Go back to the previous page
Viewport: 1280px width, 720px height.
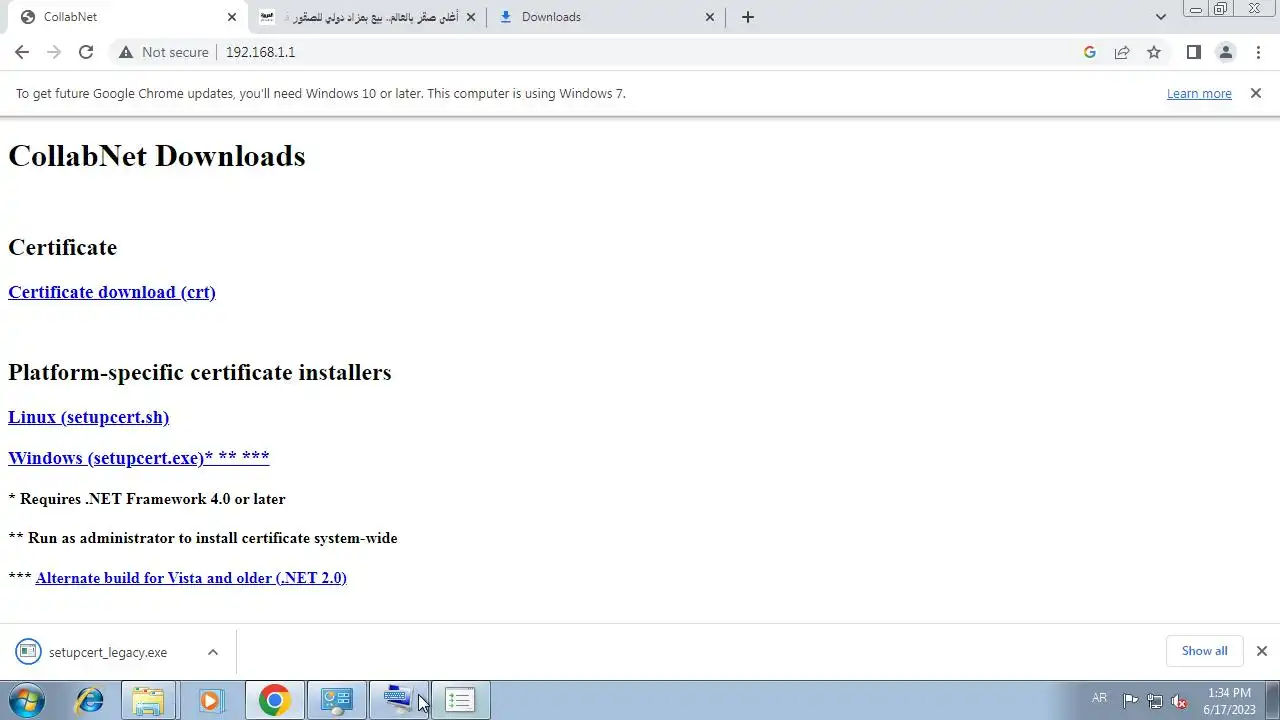click(x=22, y=52)
